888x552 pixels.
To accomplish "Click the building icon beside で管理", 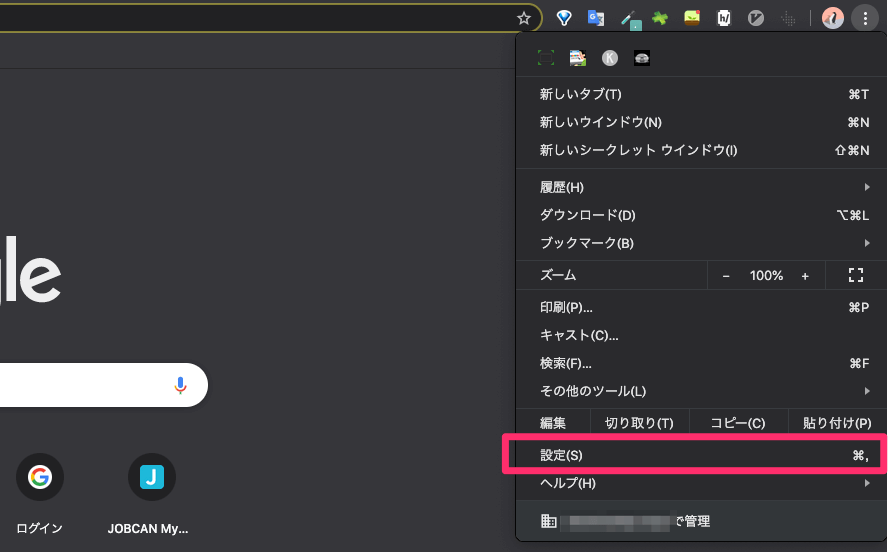I will [x=548, y=521].
